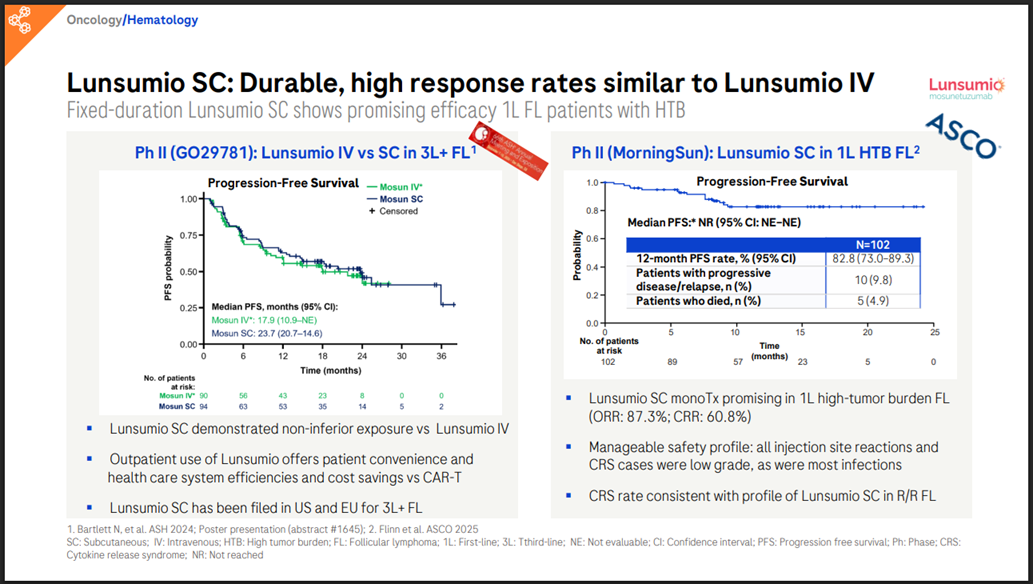Click 'No. of patients at risk' under MorningSun chart
This screenshot has width=1033, height=584.
tap(609, 346)
